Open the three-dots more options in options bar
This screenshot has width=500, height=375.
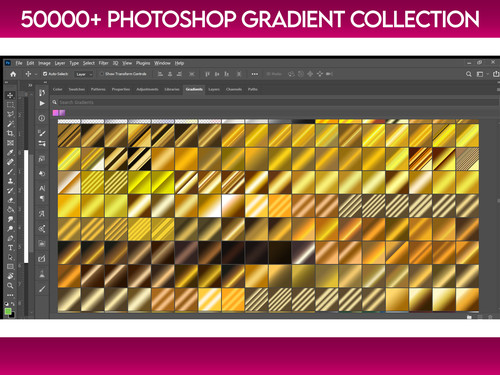[255, 74]
